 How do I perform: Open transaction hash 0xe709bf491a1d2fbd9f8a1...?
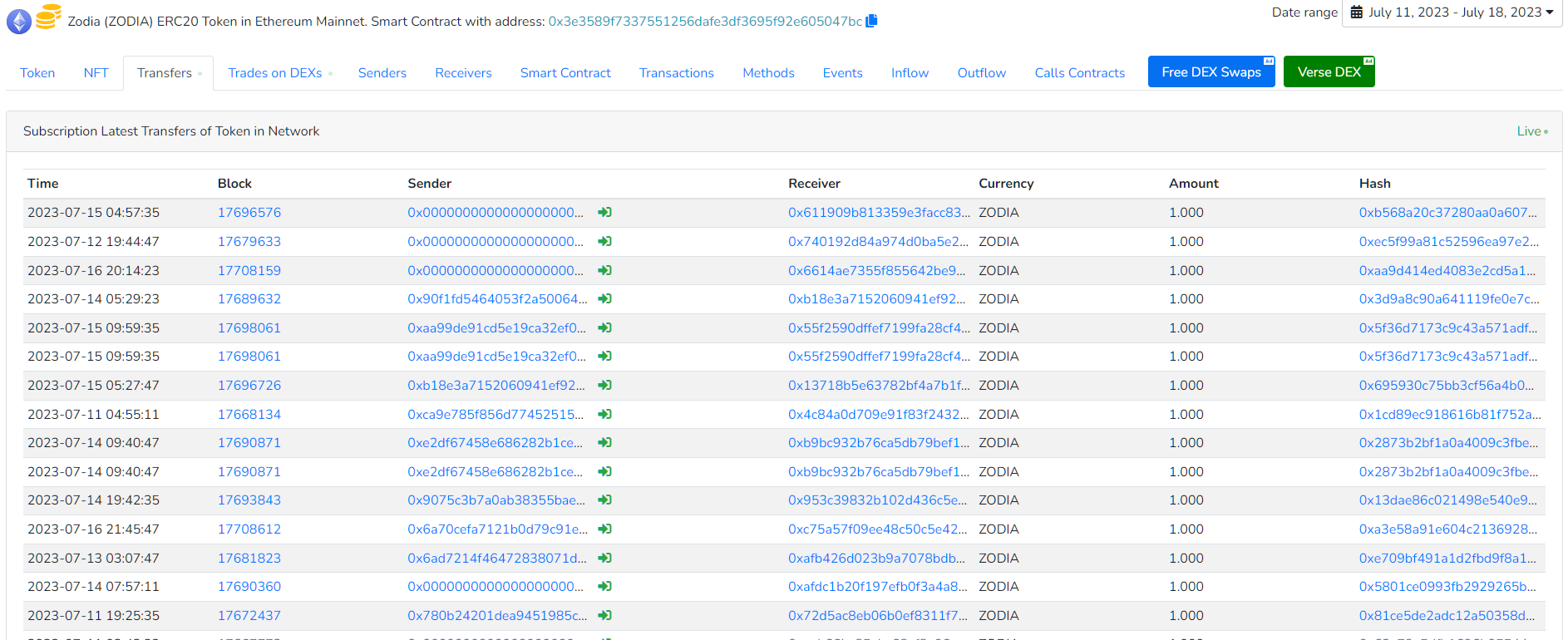click(1447, 559)
